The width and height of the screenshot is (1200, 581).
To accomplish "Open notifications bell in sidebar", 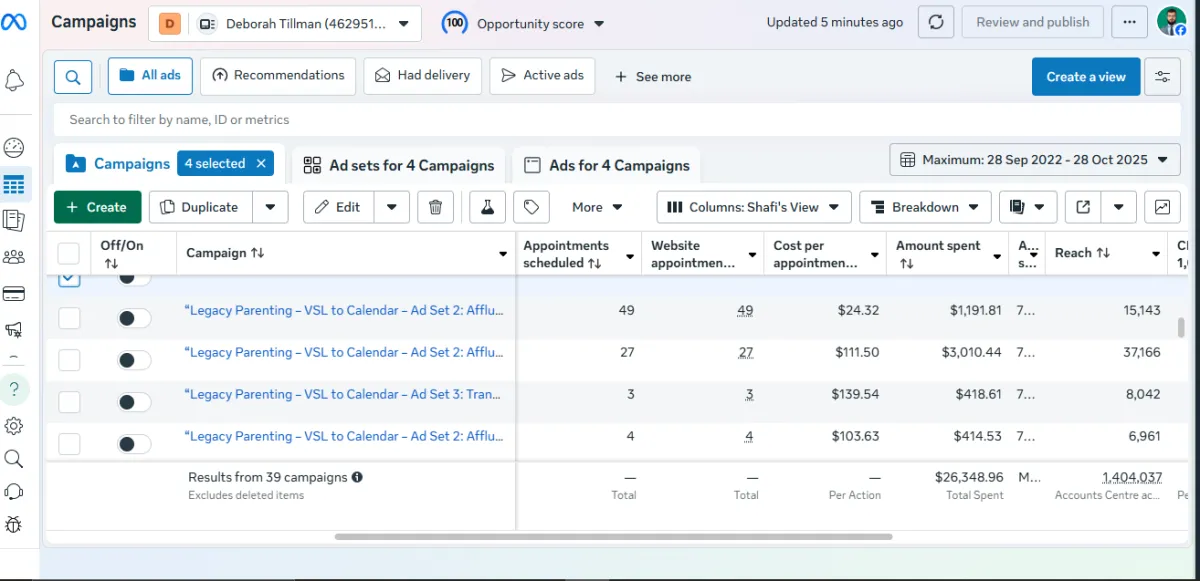I will point(14,80).
